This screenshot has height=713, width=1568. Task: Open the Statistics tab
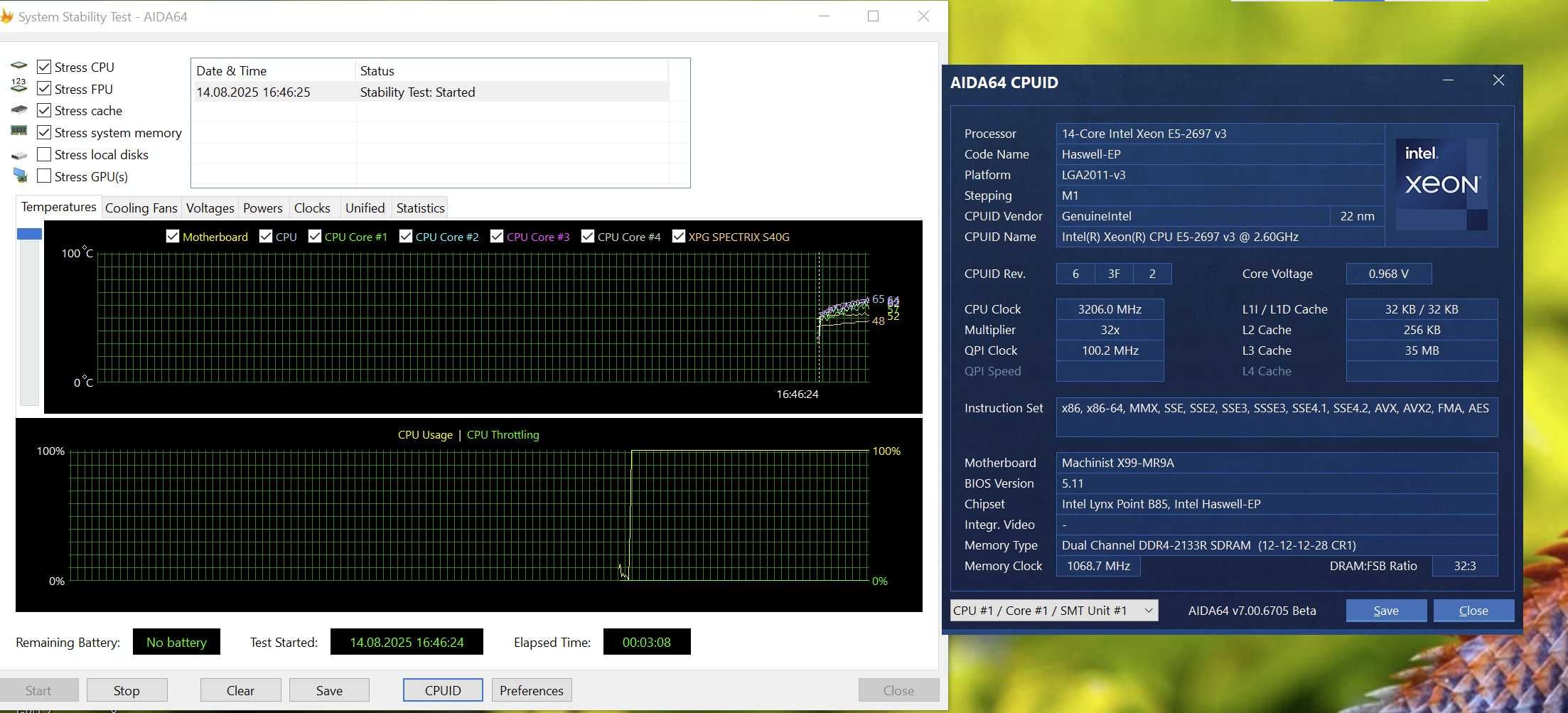(420, 208)
